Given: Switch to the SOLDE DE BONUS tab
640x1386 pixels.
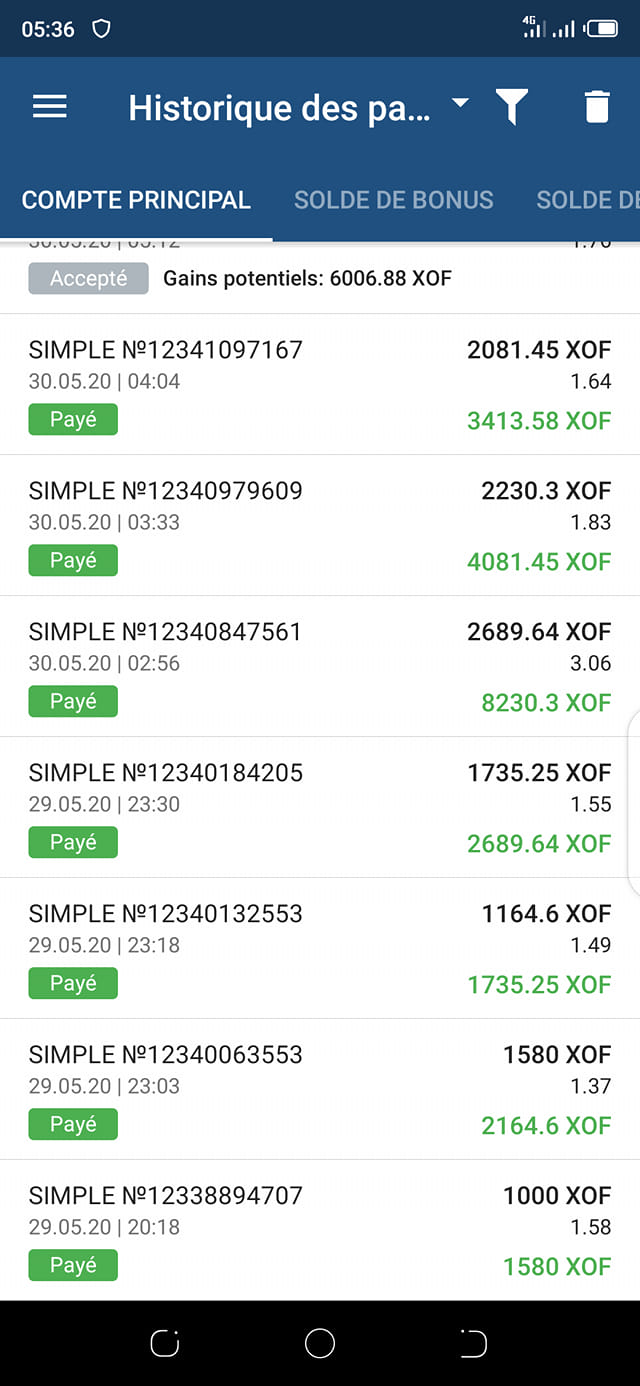Looking at the screenshot, I should (x=393, y=200).
